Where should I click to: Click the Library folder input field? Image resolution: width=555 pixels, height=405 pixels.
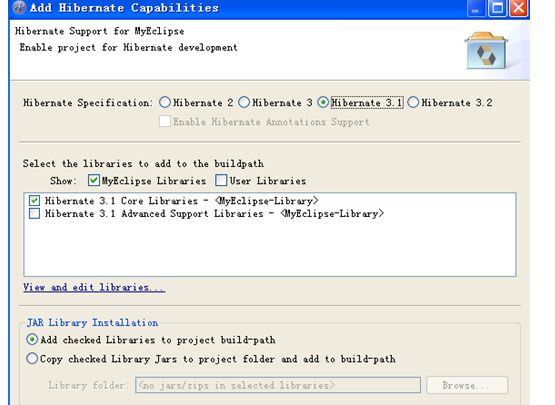pyautogui.click(x=278, y=385)
